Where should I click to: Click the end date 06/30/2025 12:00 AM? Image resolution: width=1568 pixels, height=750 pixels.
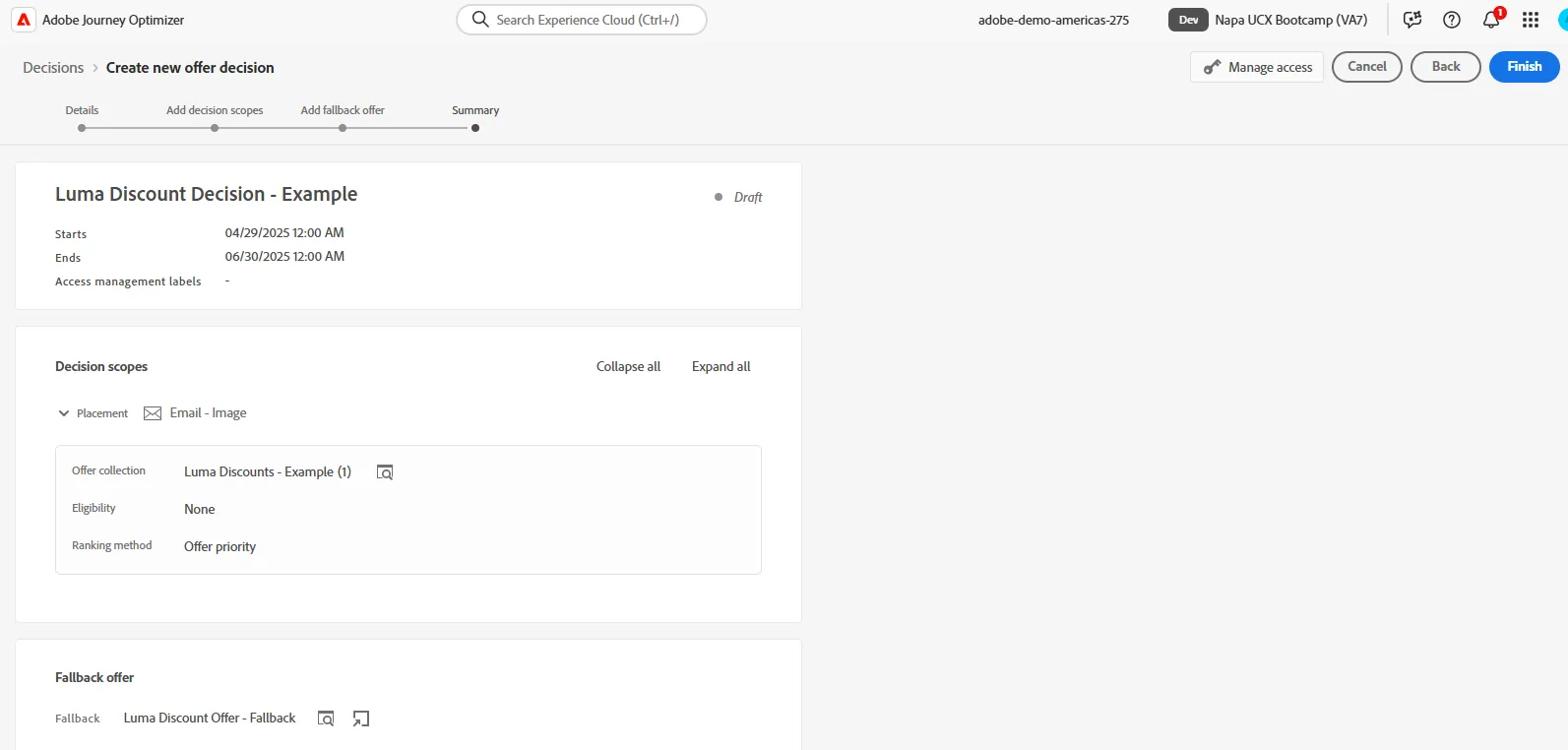point(284,257)
